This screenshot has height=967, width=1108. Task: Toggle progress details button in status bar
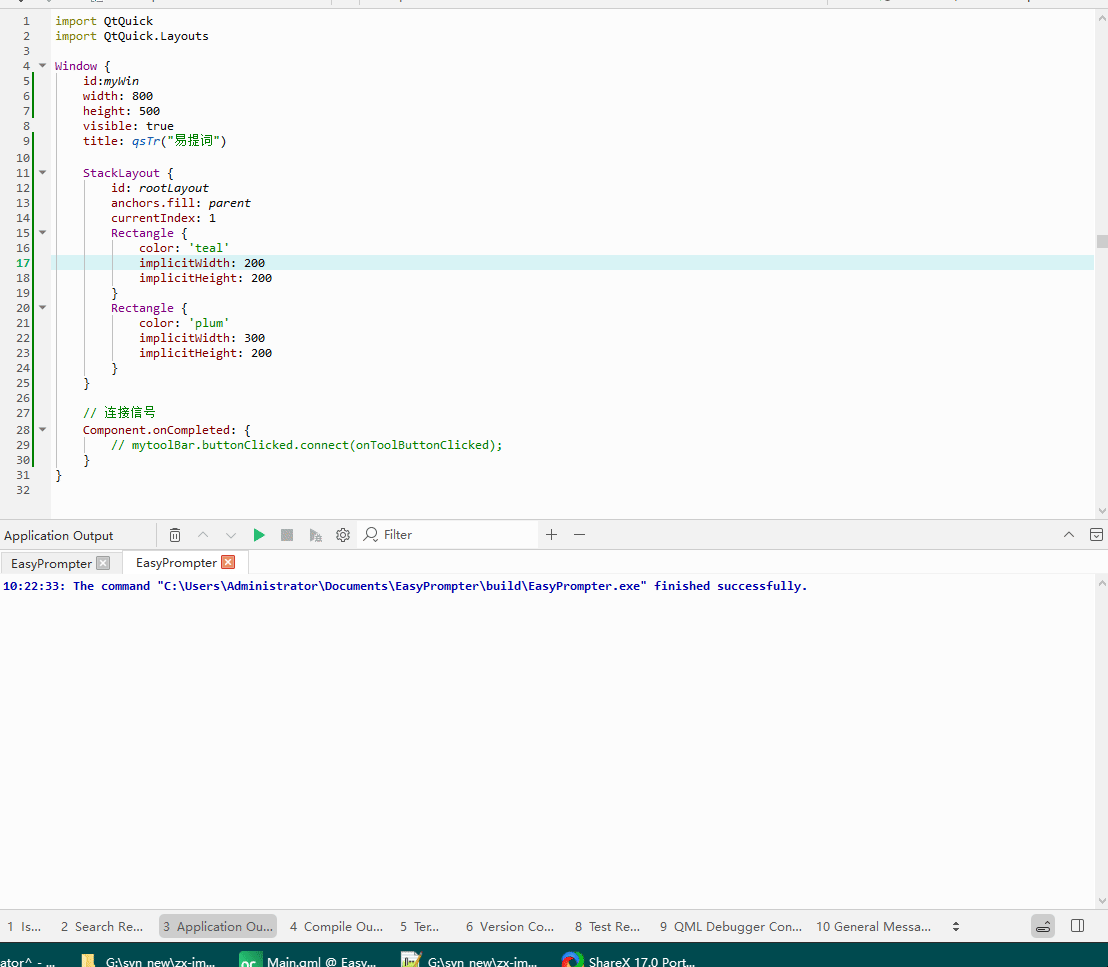click(1043, 926)
